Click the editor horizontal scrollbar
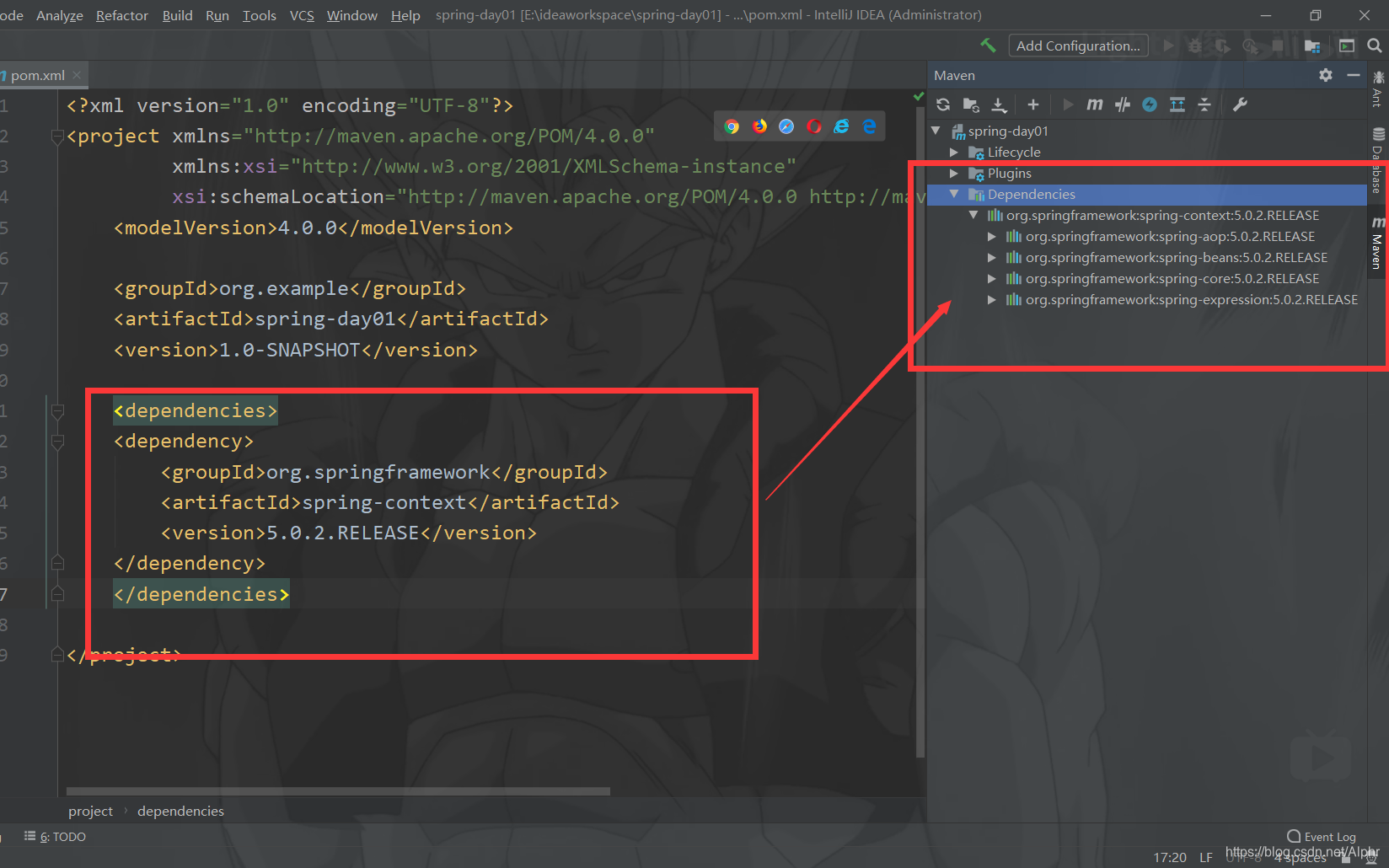 338,791
